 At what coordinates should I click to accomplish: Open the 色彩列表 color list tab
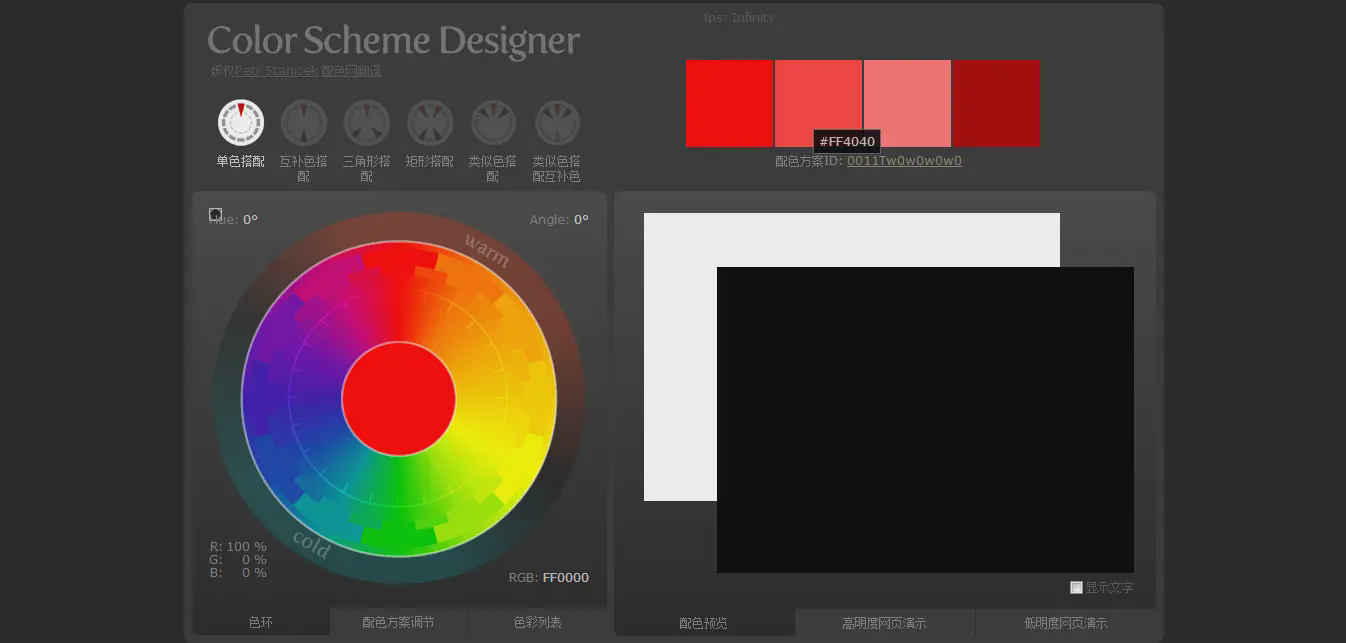coord(537,622)
